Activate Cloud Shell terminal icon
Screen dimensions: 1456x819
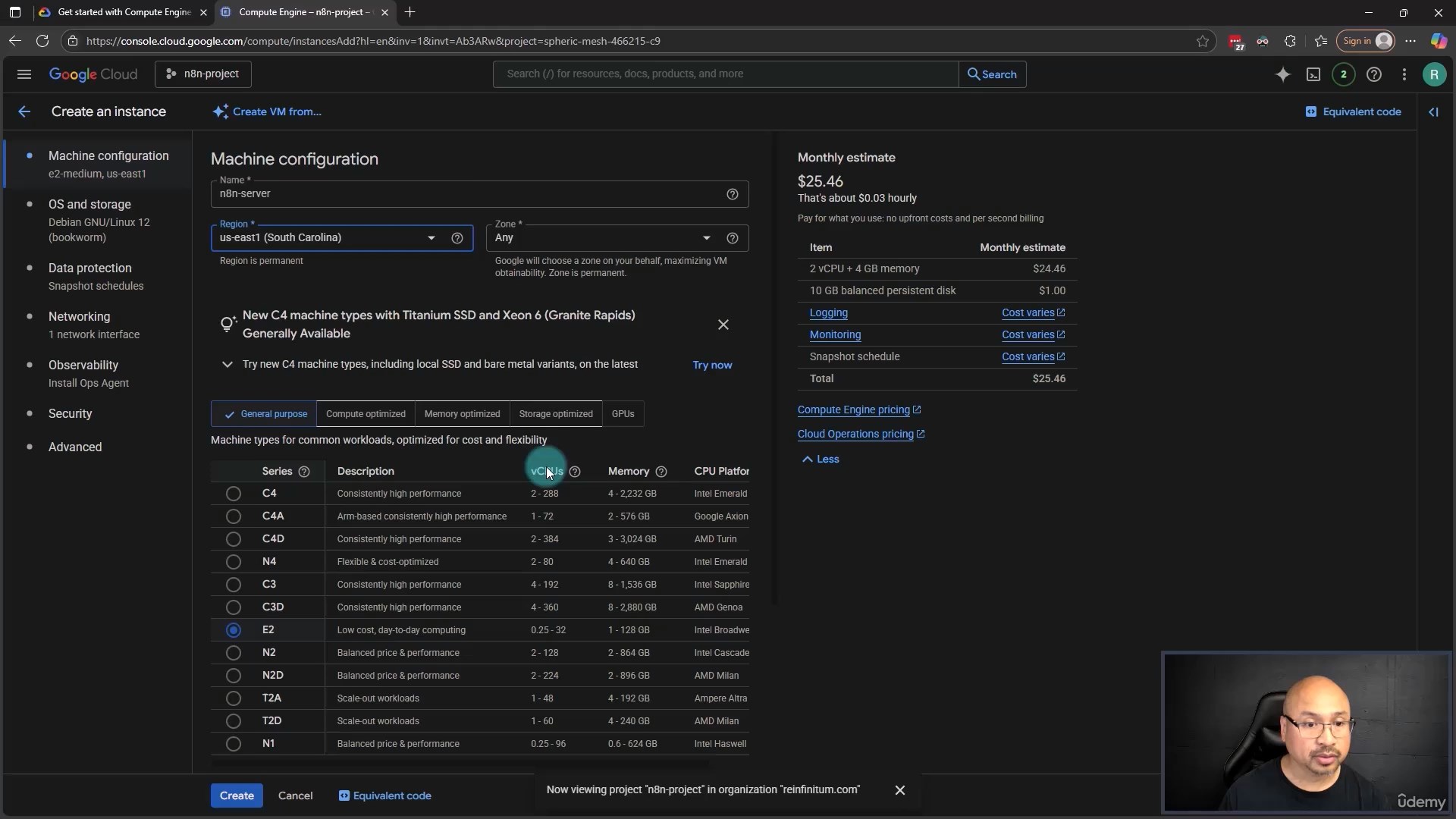1313,74
